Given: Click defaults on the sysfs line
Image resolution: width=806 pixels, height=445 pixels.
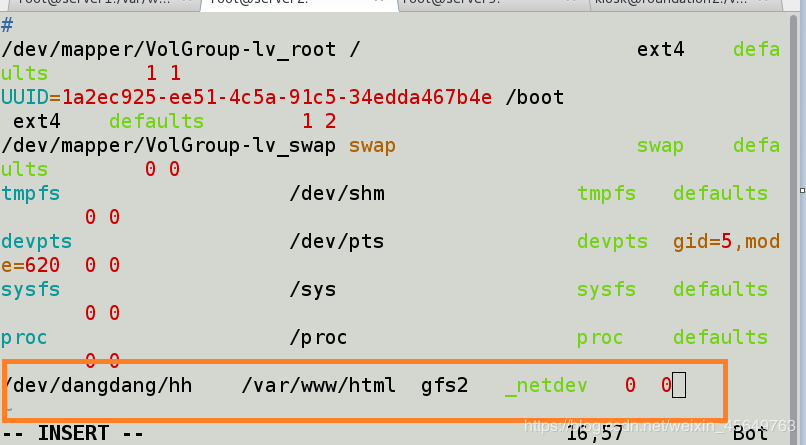Looking at the screenshot, I should [720, 289].
